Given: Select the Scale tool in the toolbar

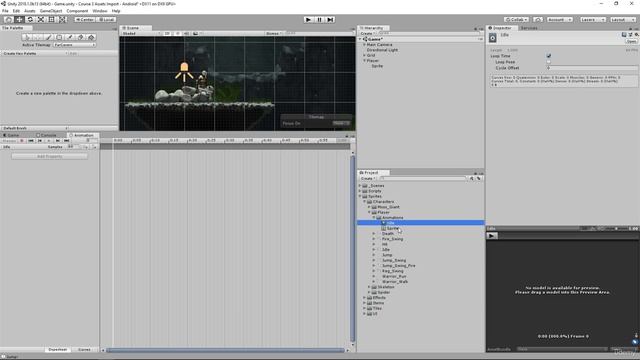Looking at the screenshot, I should click(41, 20).
